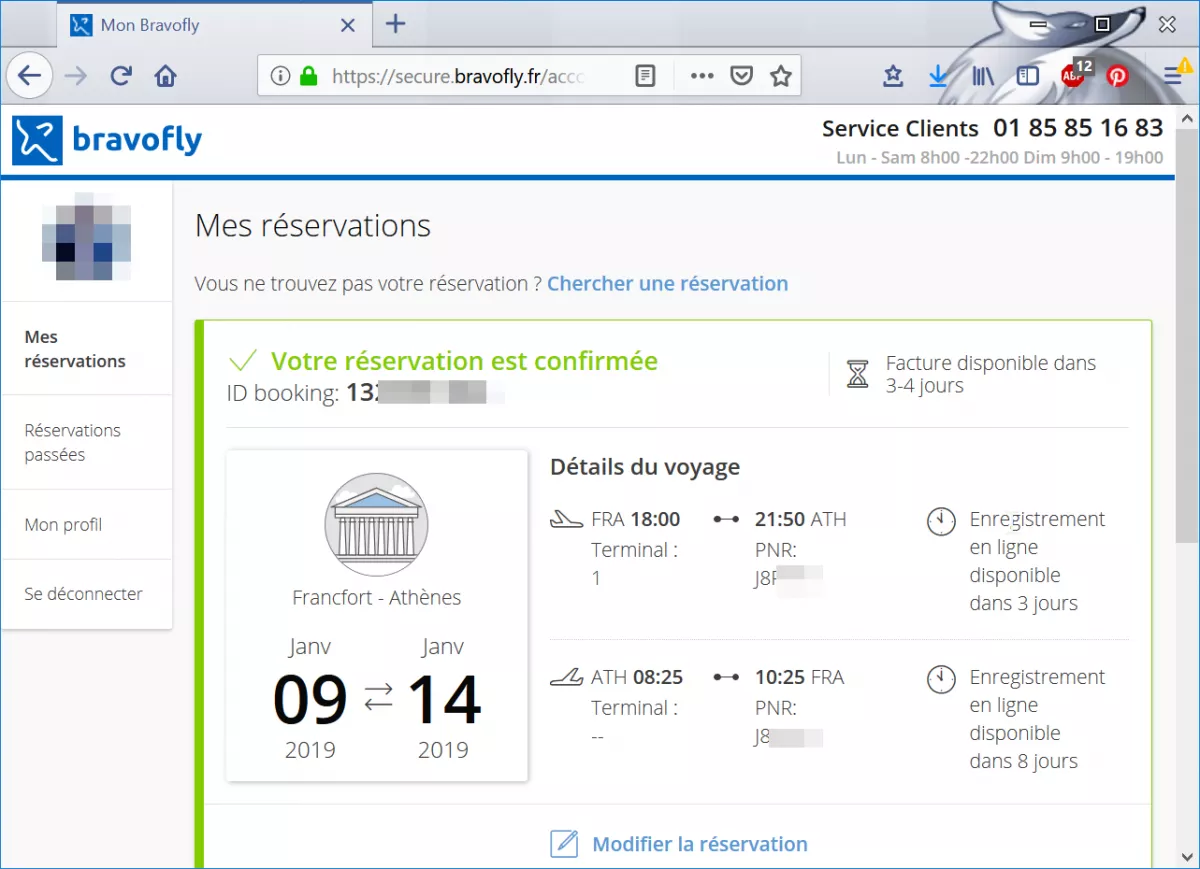The width and height of the screenshot is (1200, 869).
Task: Save page to Pocket
Action: (x=741, y=76)
